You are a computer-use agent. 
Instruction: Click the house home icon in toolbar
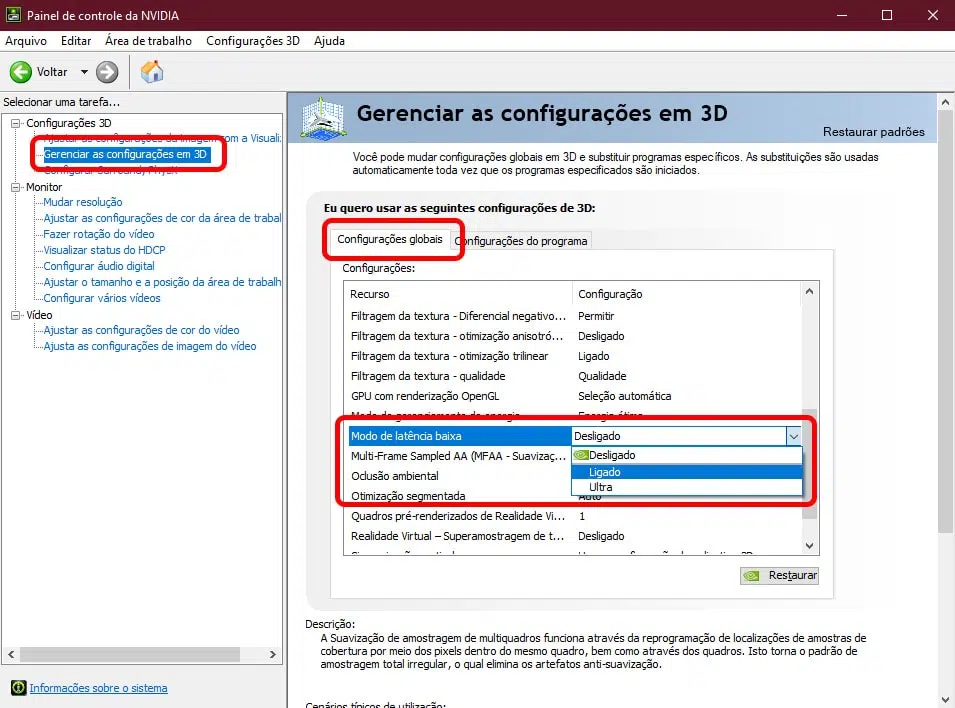[x=151, y=71]
